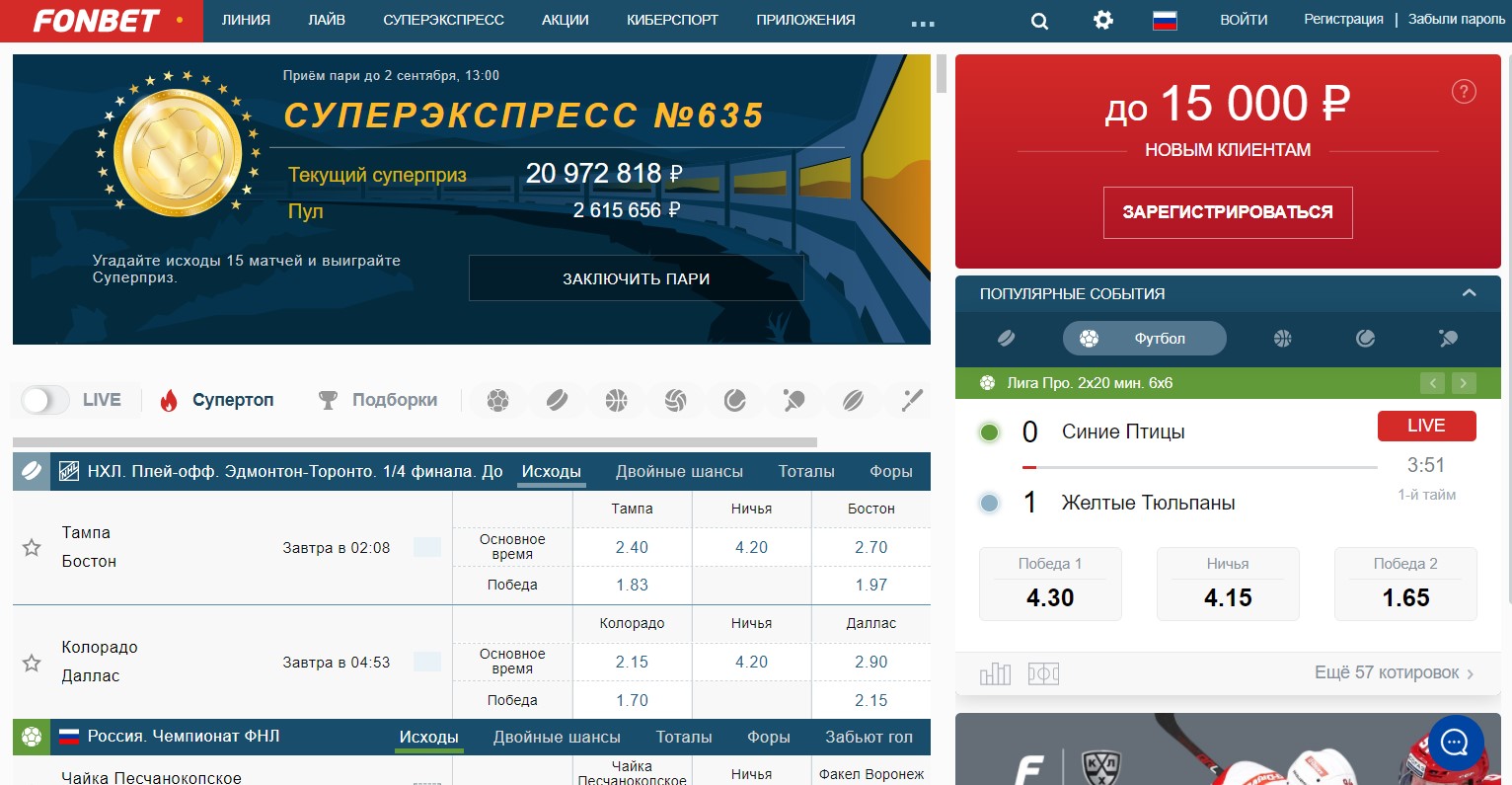Change language using the Russian flag in the top bar

pyautogui.click(x=1165, y=20)
